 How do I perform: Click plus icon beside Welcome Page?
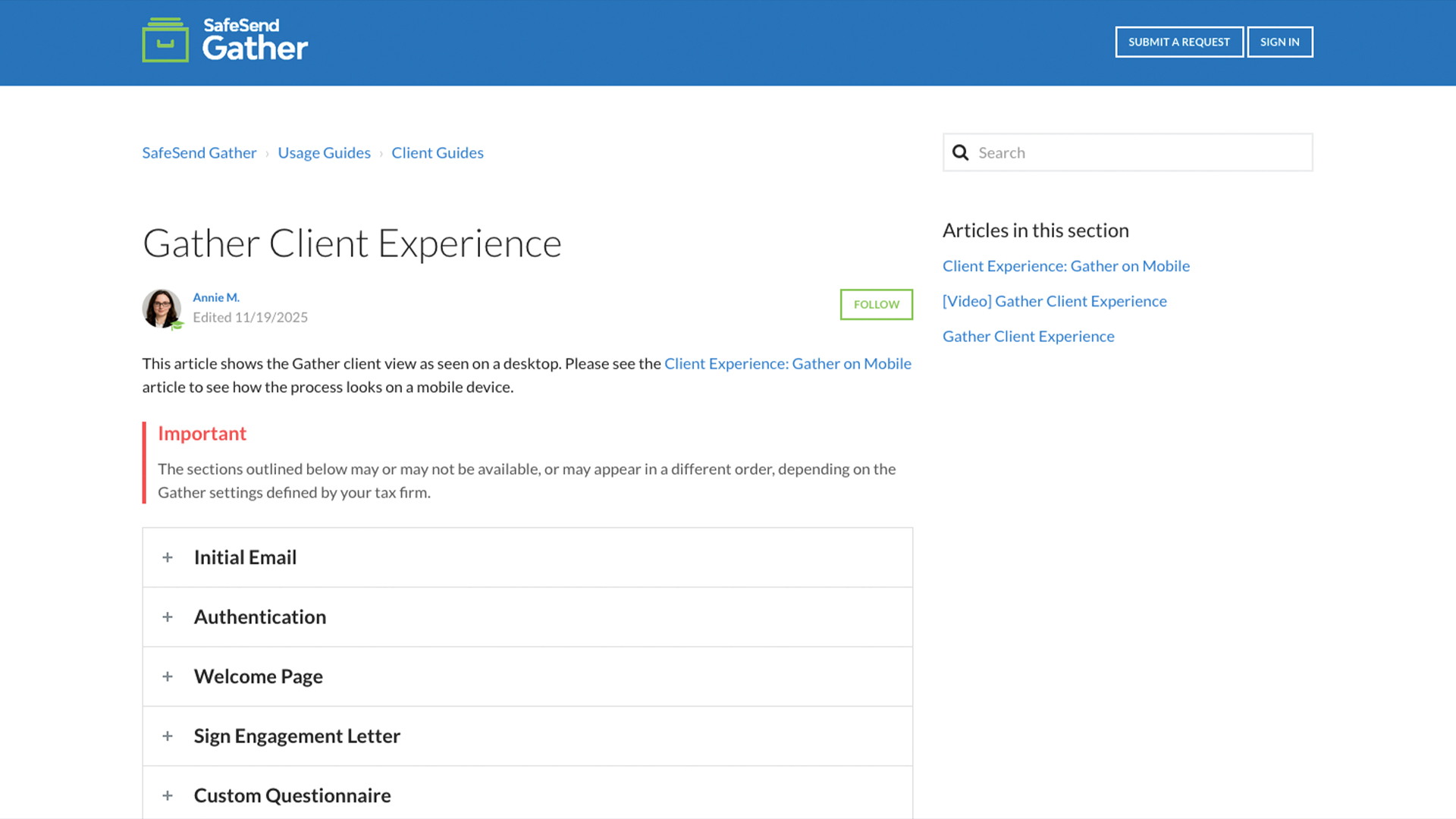click(168, 676)
